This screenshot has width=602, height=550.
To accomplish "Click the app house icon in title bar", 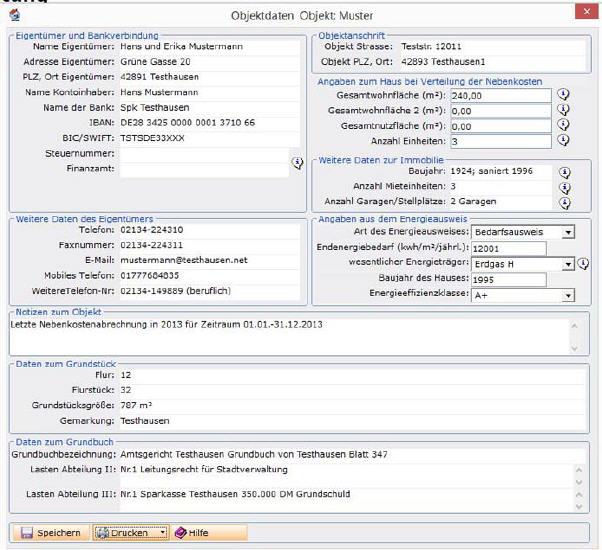I will pyautogui.click(x=14, y=15).
